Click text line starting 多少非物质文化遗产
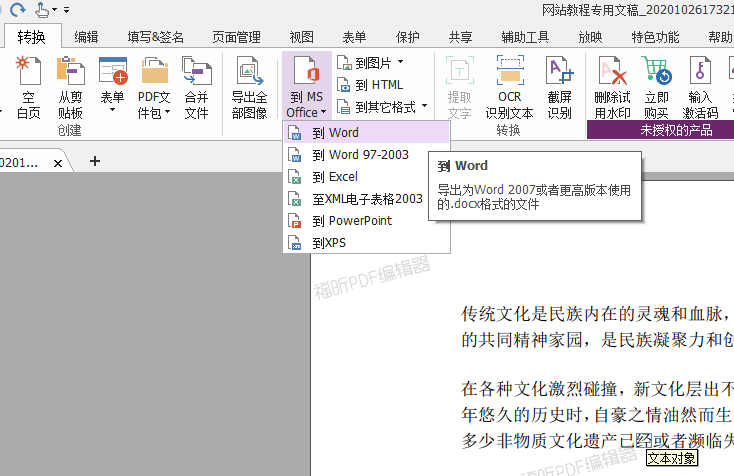The height and width of the screenshot is (476, 734). [x=597, y=440]
